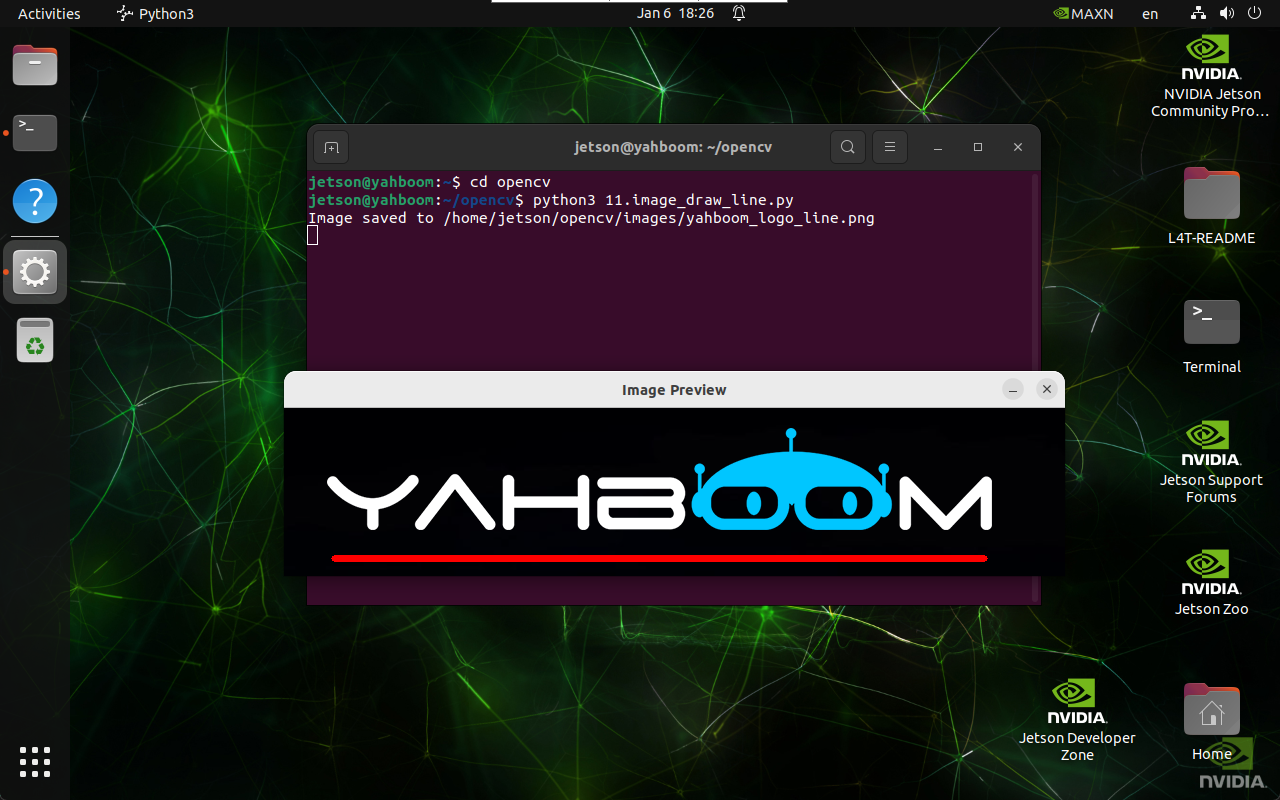Image resolution: width=1280 pixels, height=800 pixels.
Task: Open the calendar from Jan 6 18:26 clock
Action: (x=676, y=14)
